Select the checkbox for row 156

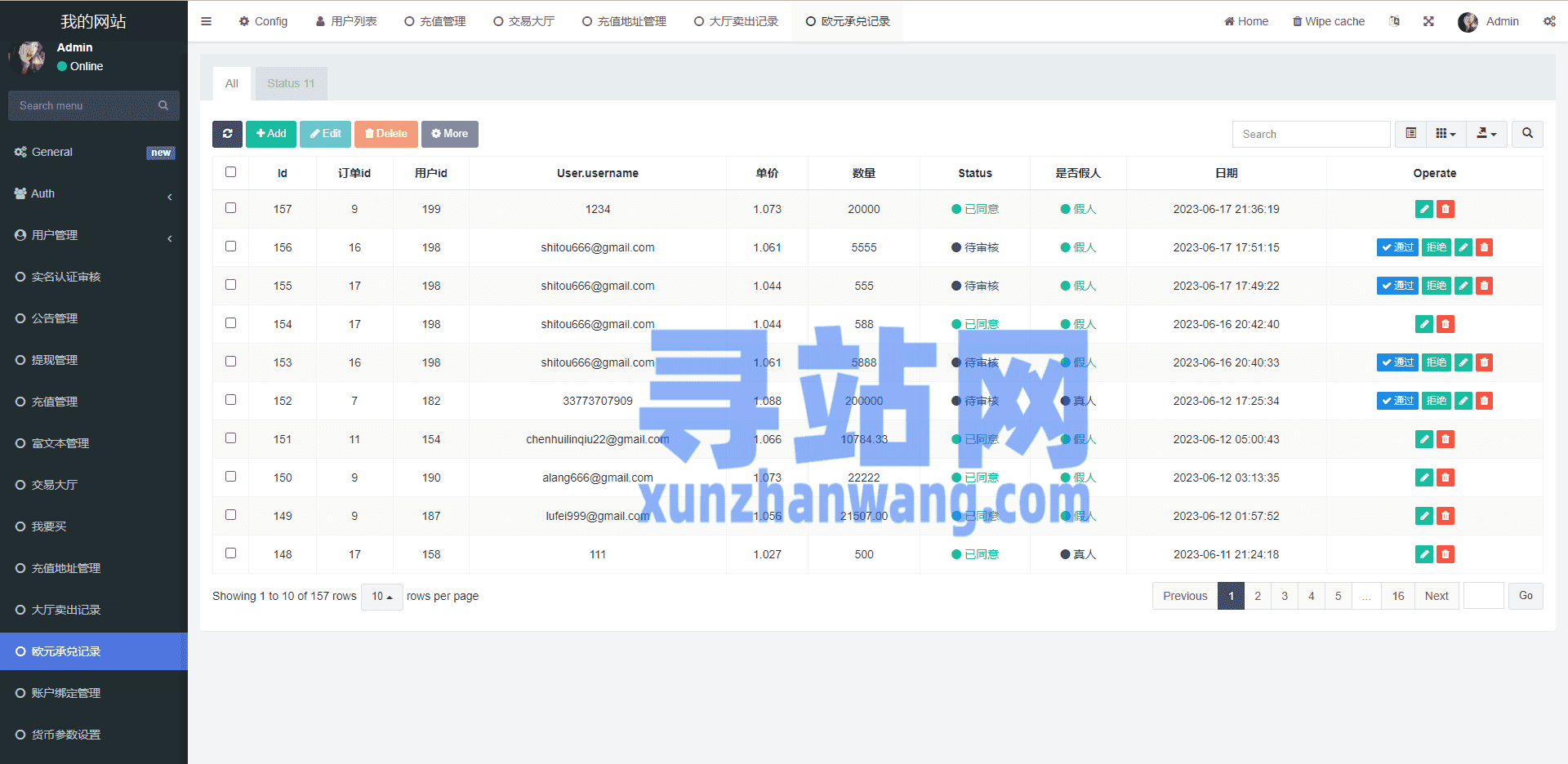point(230,247)
